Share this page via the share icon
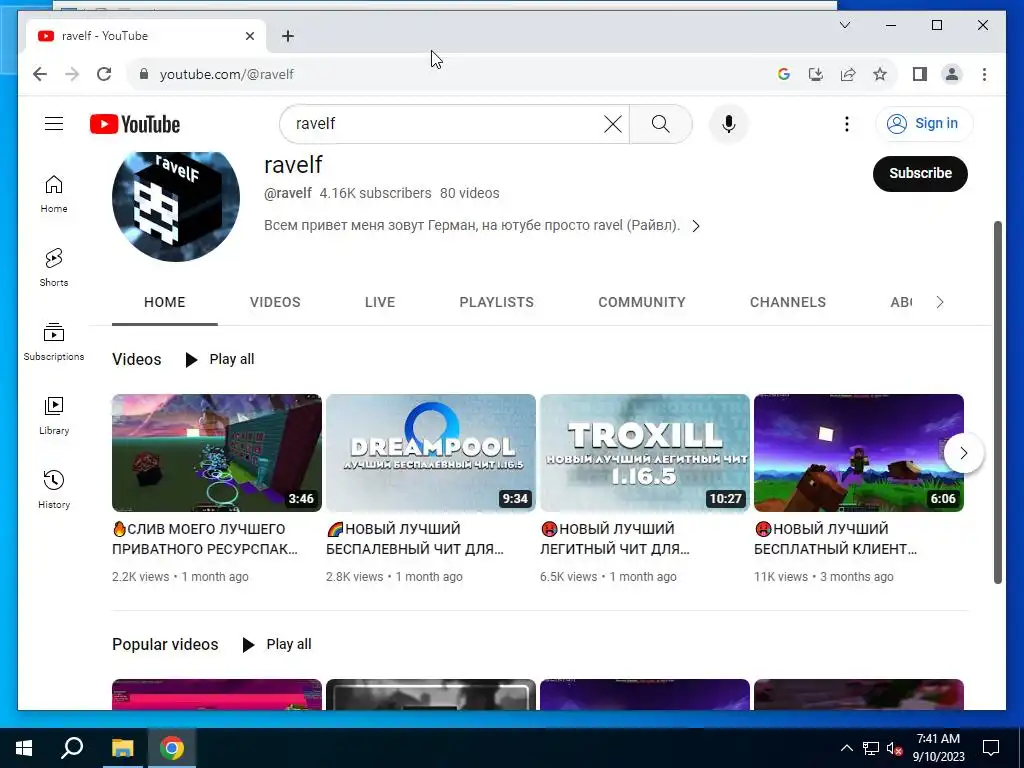 pos(848,74)
